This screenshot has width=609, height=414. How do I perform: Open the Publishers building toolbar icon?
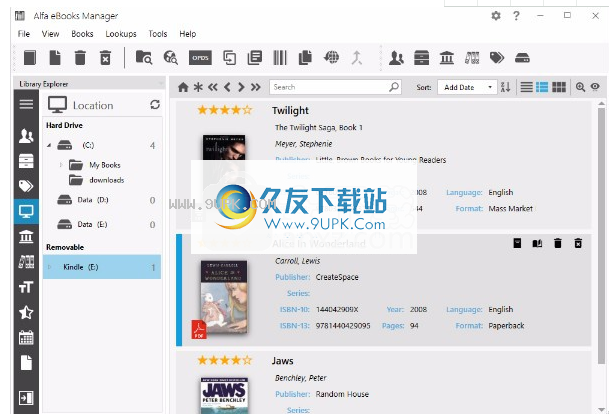point(447,58)
